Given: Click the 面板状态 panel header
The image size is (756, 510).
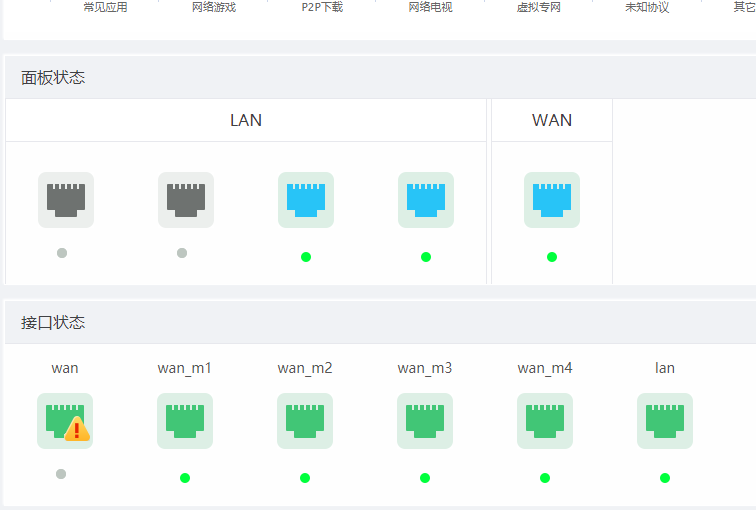Looking at the screenshot, I should pyautogui.click(x=53, y=78).
